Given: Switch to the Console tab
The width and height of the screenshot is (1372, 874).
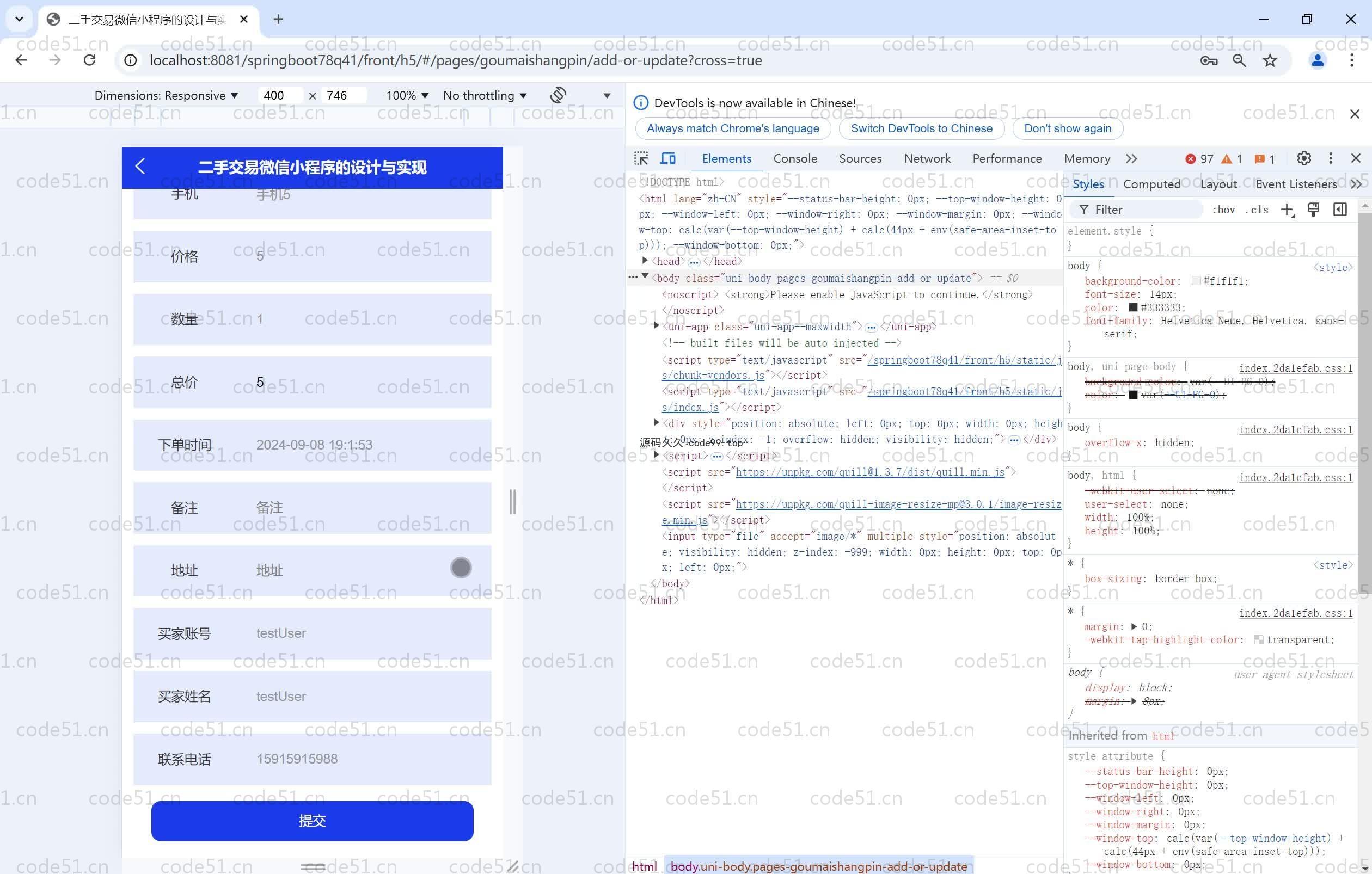Looking at the screenshot, I should pyautogui.click(x=795, y=158).
